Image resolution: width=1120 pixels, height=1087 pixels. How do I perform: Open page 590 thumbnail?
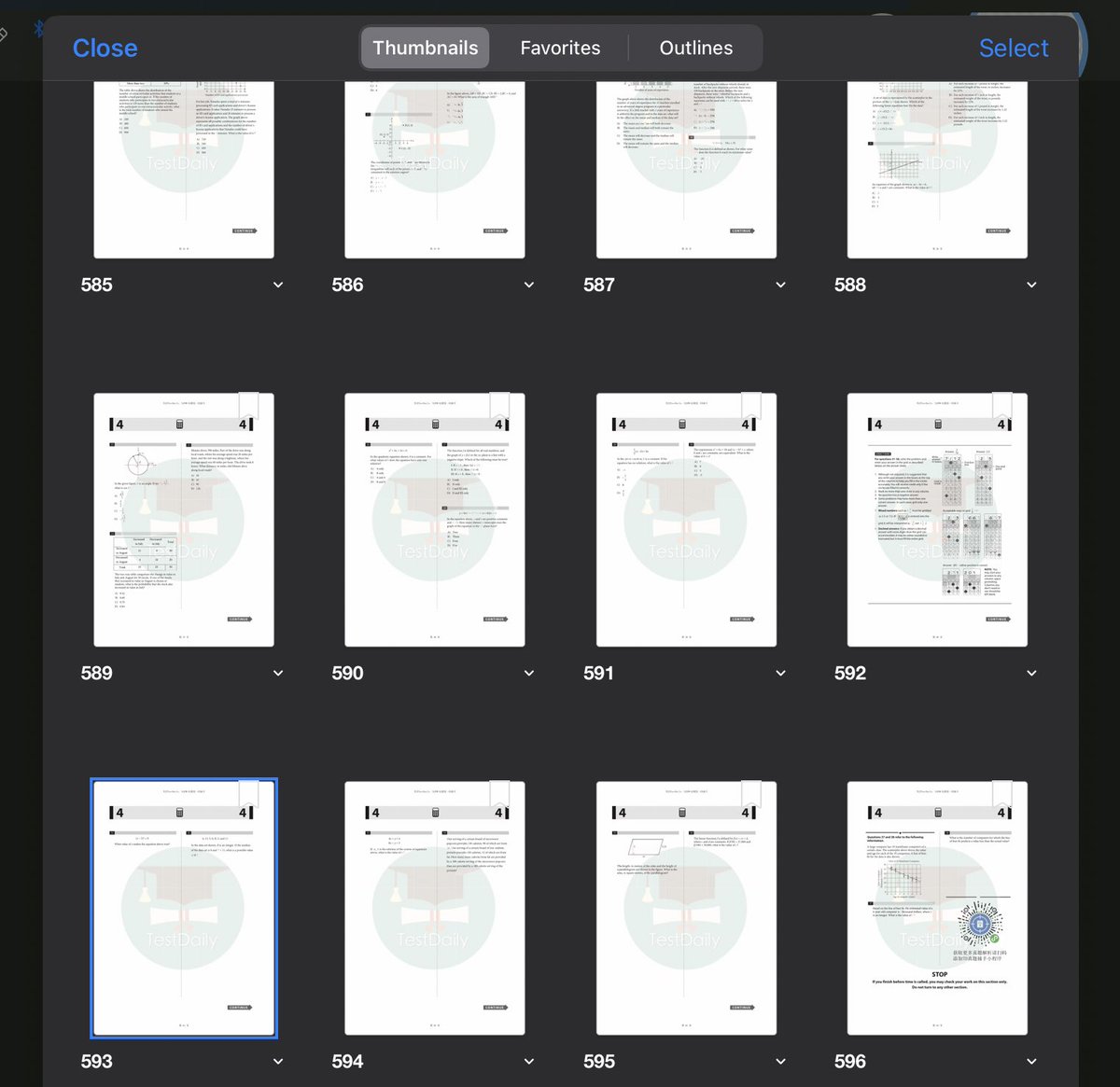[435, 520]
